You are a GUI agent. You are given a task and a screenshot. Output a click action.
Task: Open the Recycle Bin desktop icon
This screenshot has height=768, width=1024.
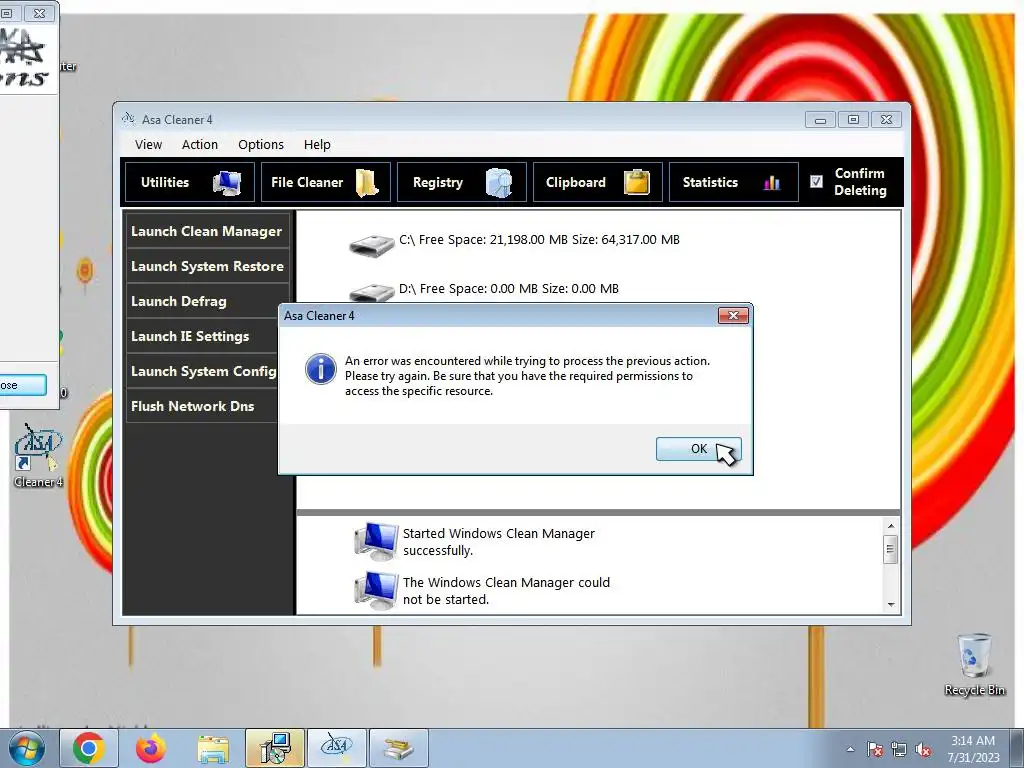tap(974, 665)
